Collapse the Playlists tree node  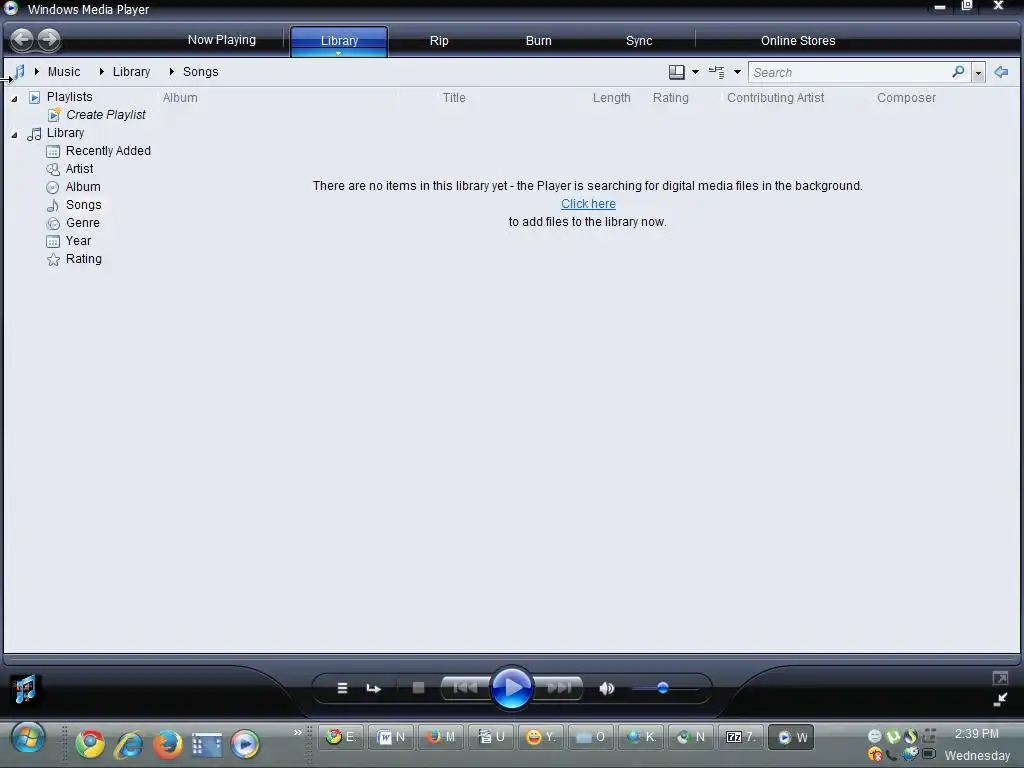[14, 99]
